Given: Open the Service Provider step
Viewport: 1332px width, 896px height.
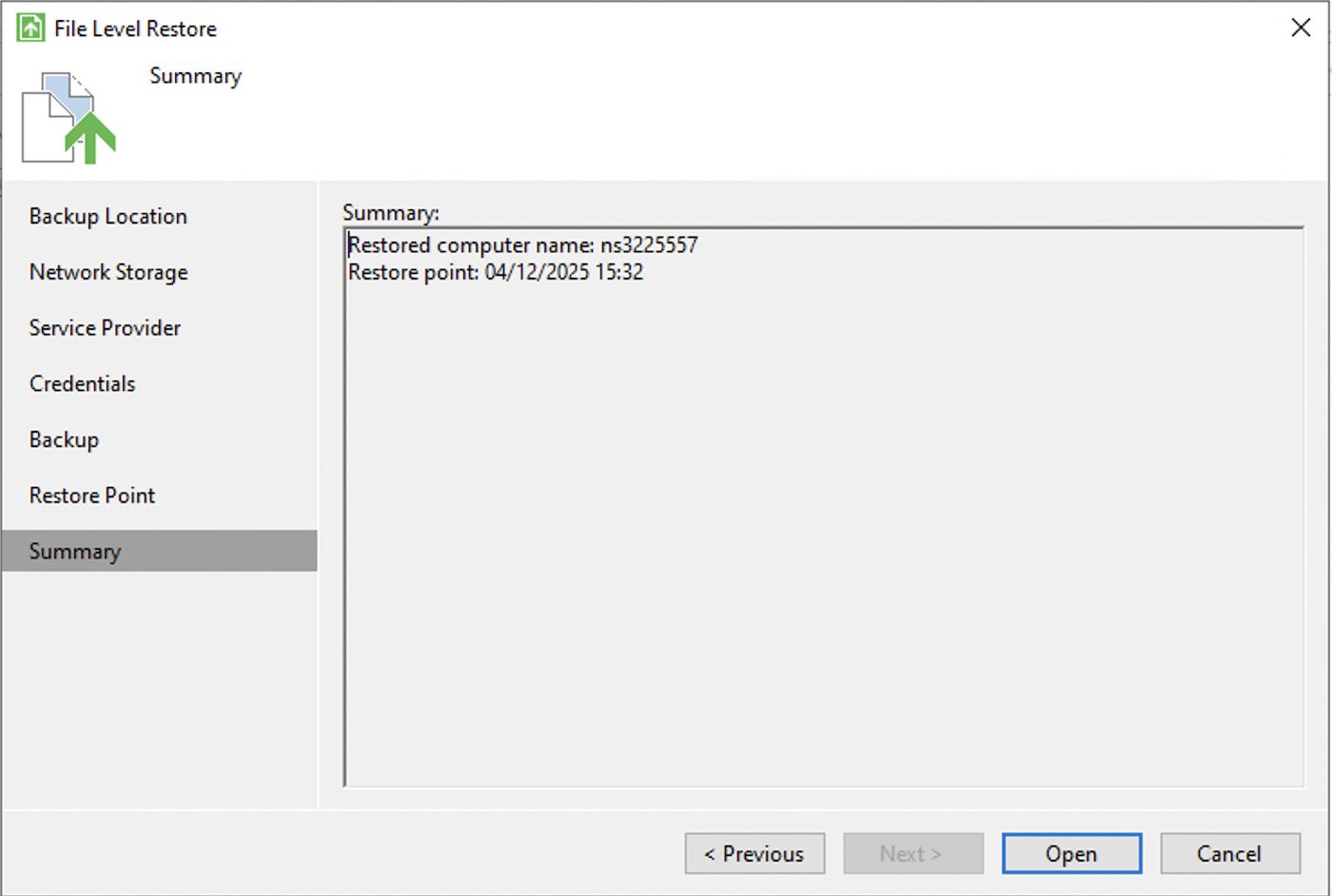Looking at the screenshot, I should pos(105,327).
